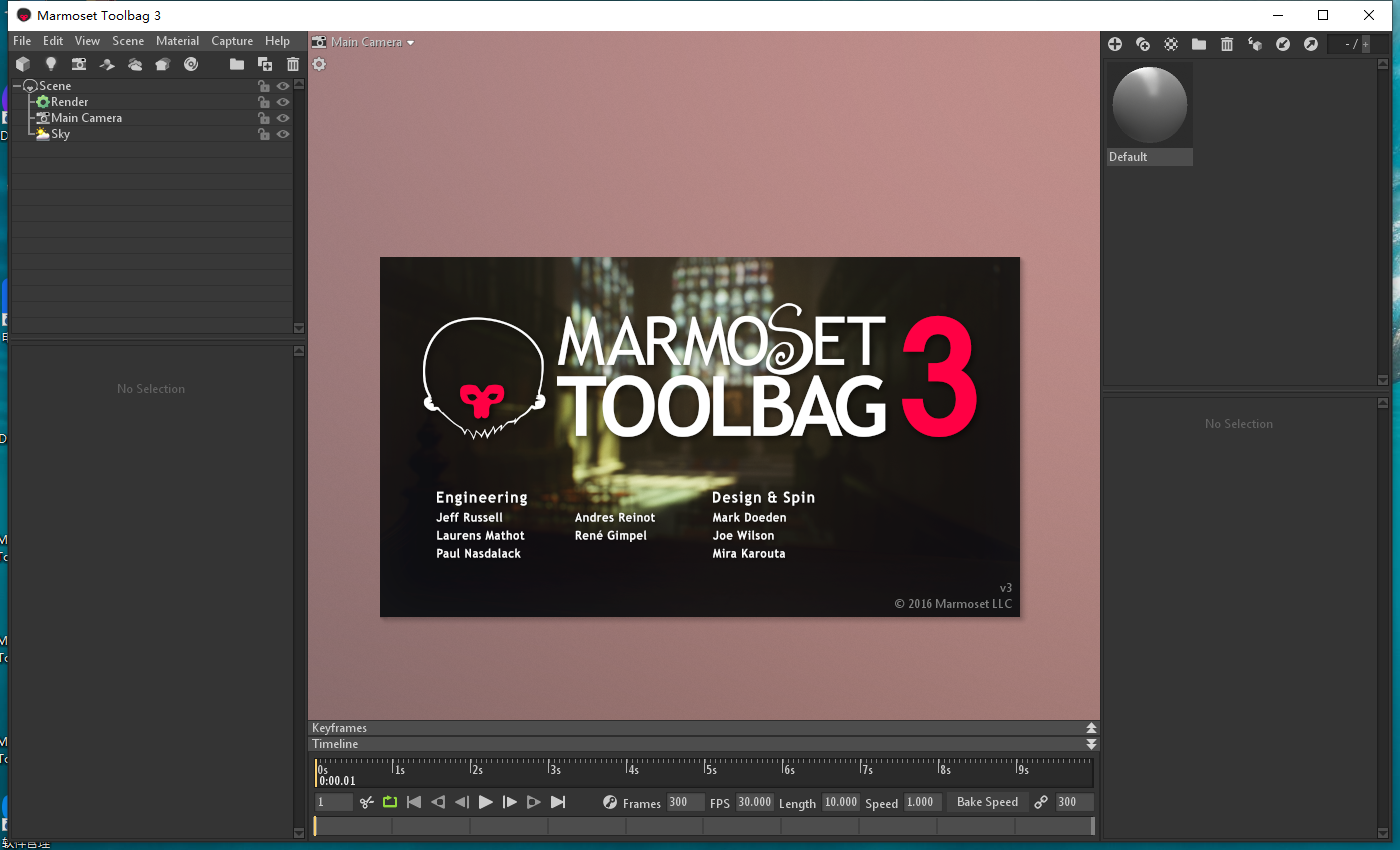Screen dimensions: 1400x850
Task: Toggle visibility of the Render row
Action: (x=283, y=102)
